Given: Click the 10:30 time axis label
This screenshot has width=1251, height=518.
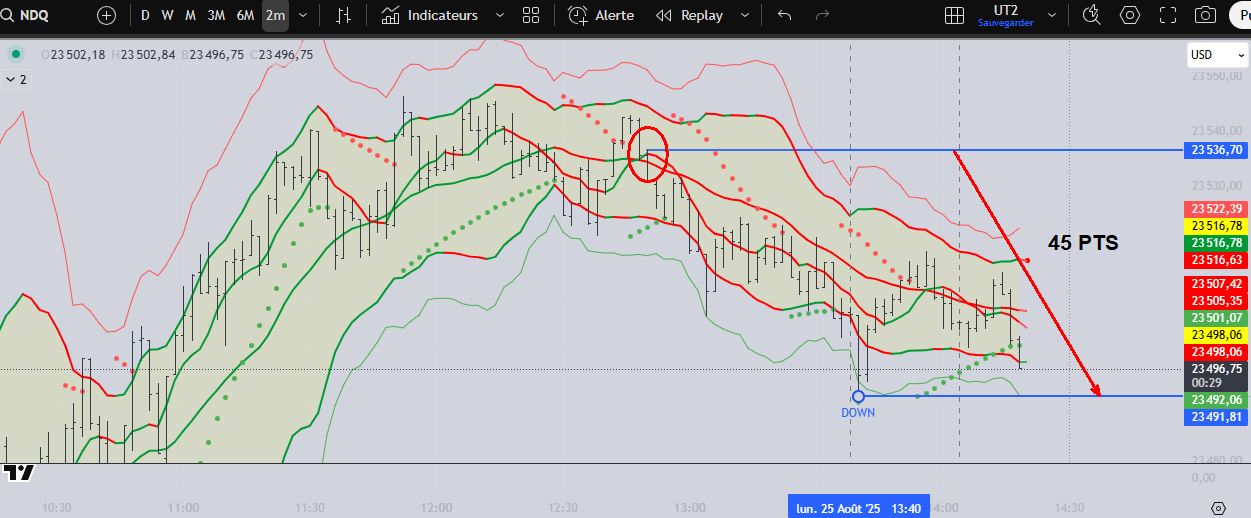Looking at the screenshot, I should (x=57, y=508).
